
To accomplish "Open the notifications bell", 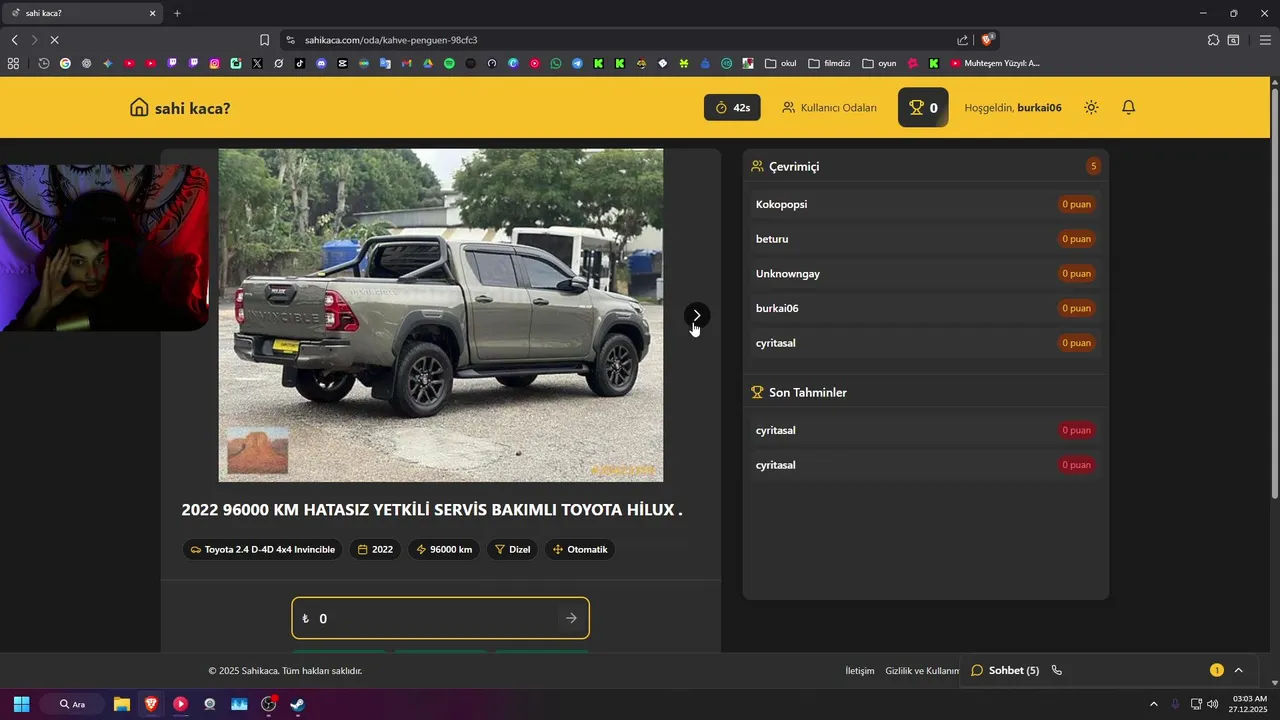I will pos(1128,107).
